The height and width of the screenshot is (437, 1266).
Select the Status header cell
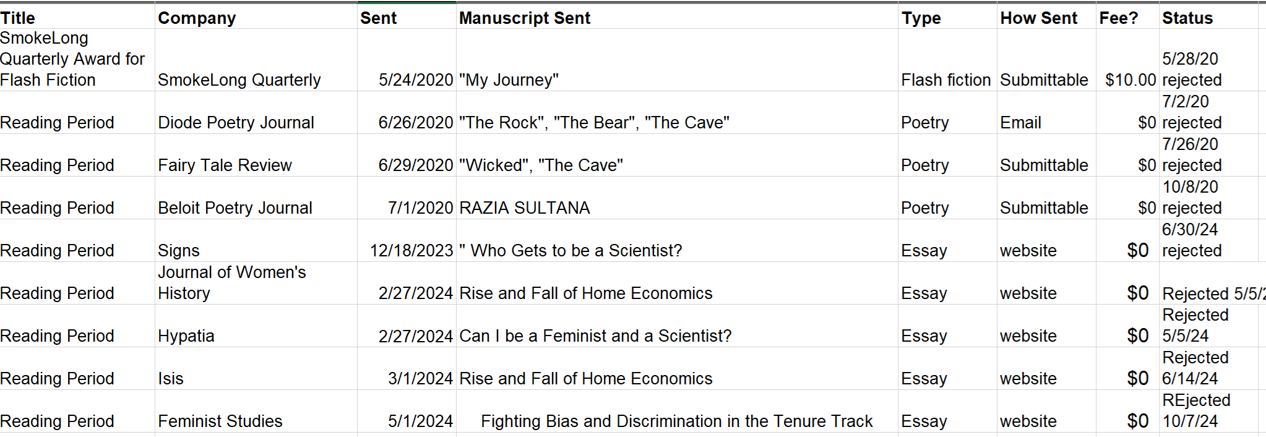tap(1208, 17)
